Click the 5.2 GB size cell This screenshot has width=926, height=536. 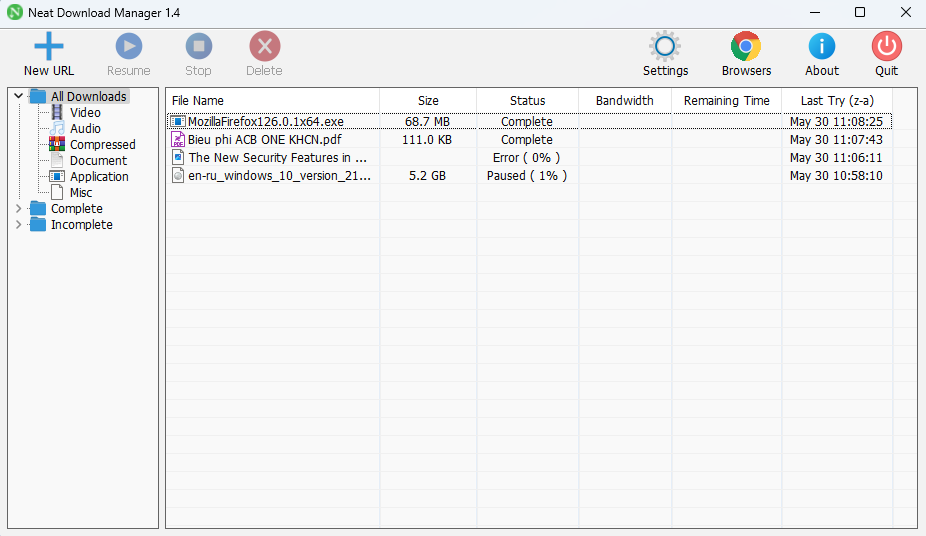(428, 175)
